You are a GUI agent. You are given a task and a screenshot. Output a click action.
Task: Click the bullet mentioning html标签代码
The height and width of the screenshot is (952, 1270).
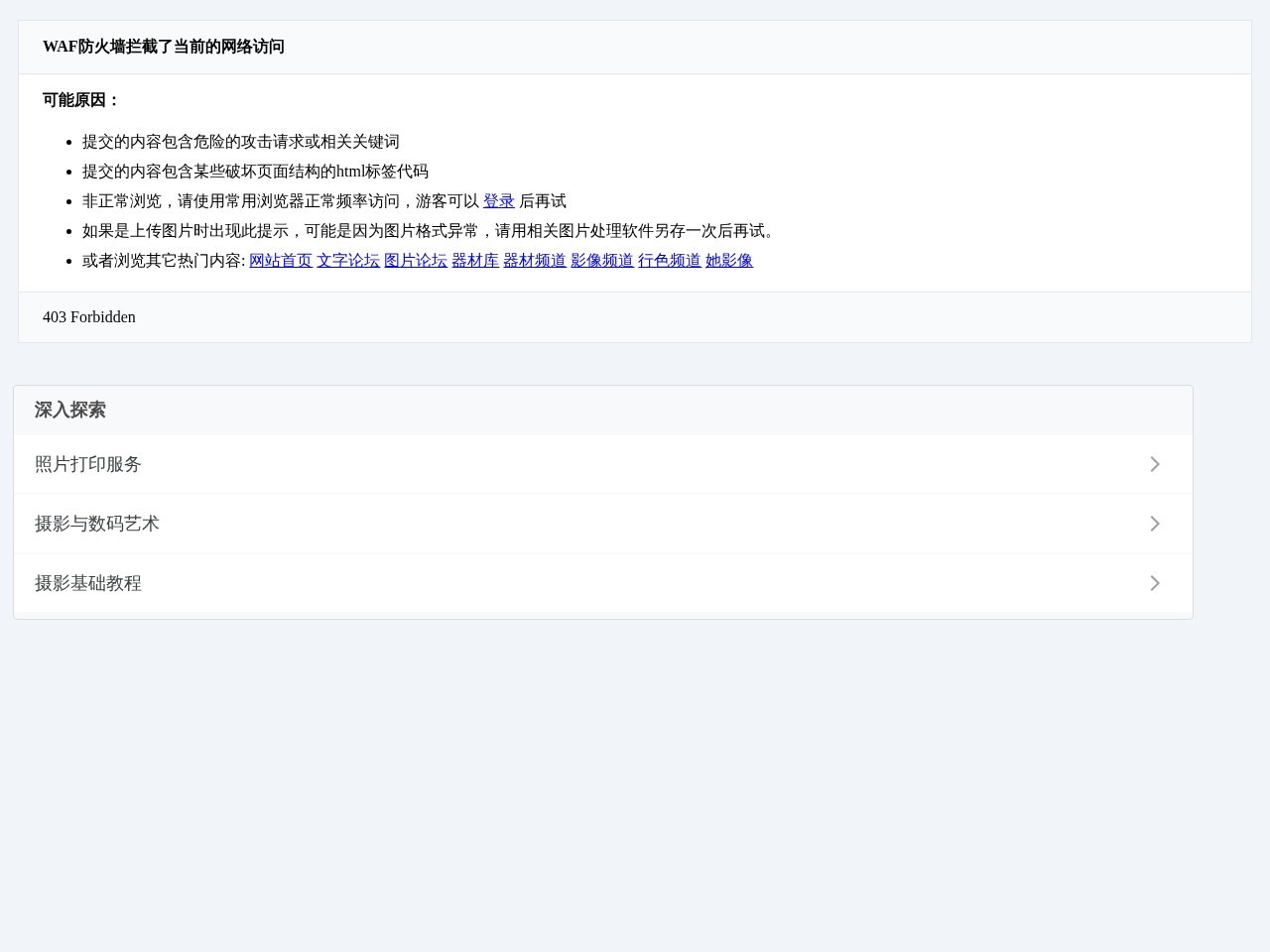[255, 172]
